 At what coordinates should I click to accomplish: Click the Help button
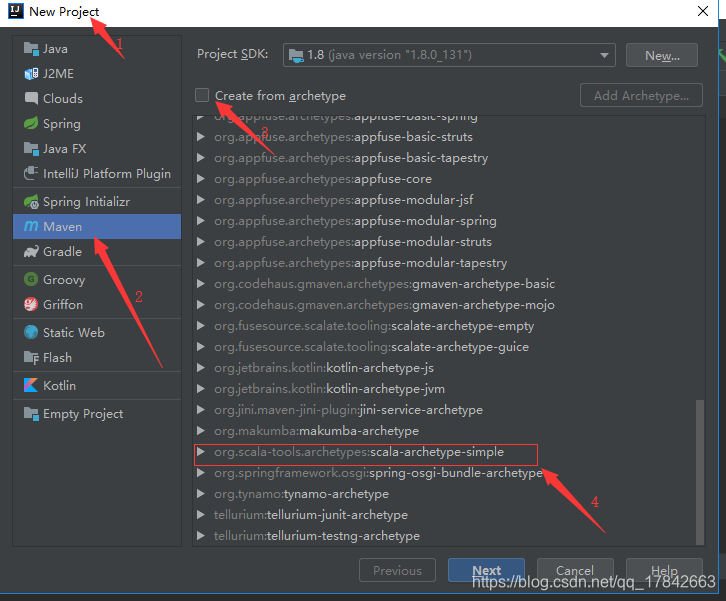coord(664,570)
